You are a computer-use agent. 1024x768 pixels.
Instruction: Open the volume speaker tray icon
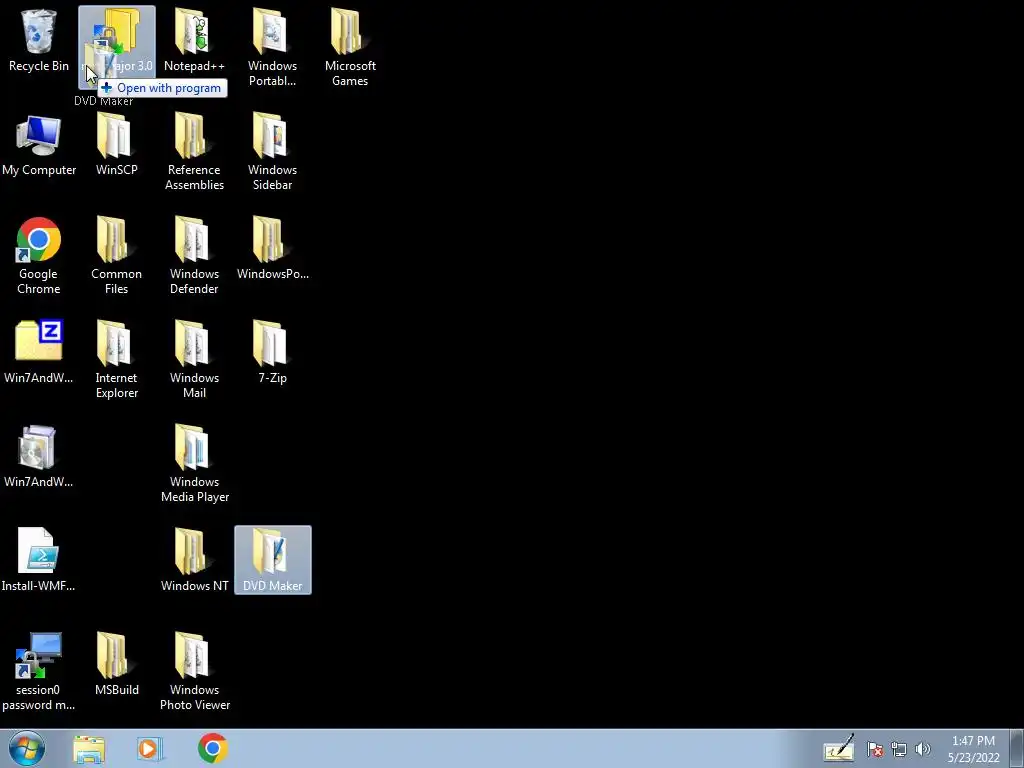pos(923,749)
